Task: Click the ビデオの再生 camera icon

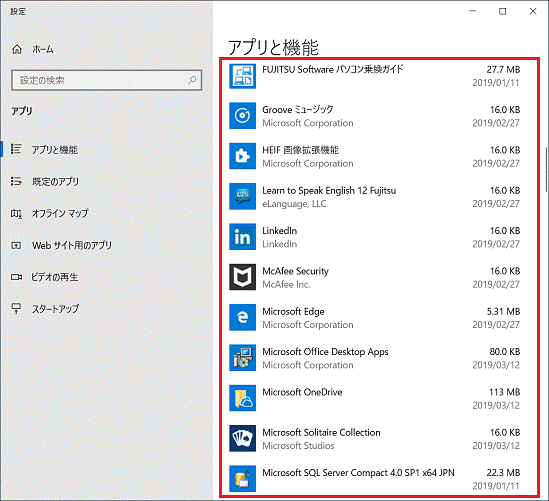Action: pos(16,277)
